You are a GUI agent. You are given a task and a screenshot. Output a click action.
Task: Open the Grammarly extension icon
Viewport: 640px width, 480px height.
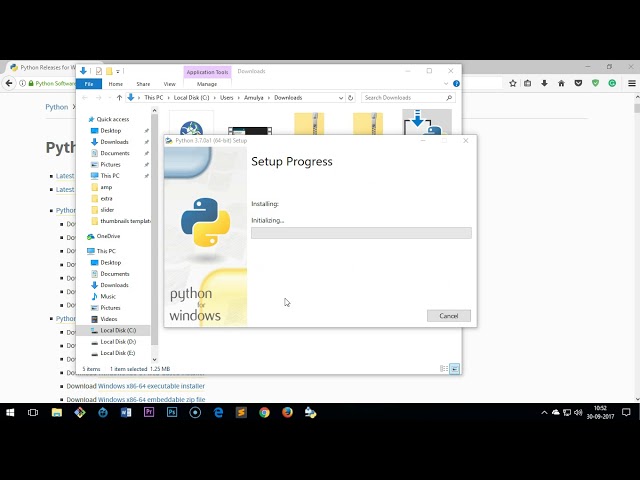click(612, 83)
